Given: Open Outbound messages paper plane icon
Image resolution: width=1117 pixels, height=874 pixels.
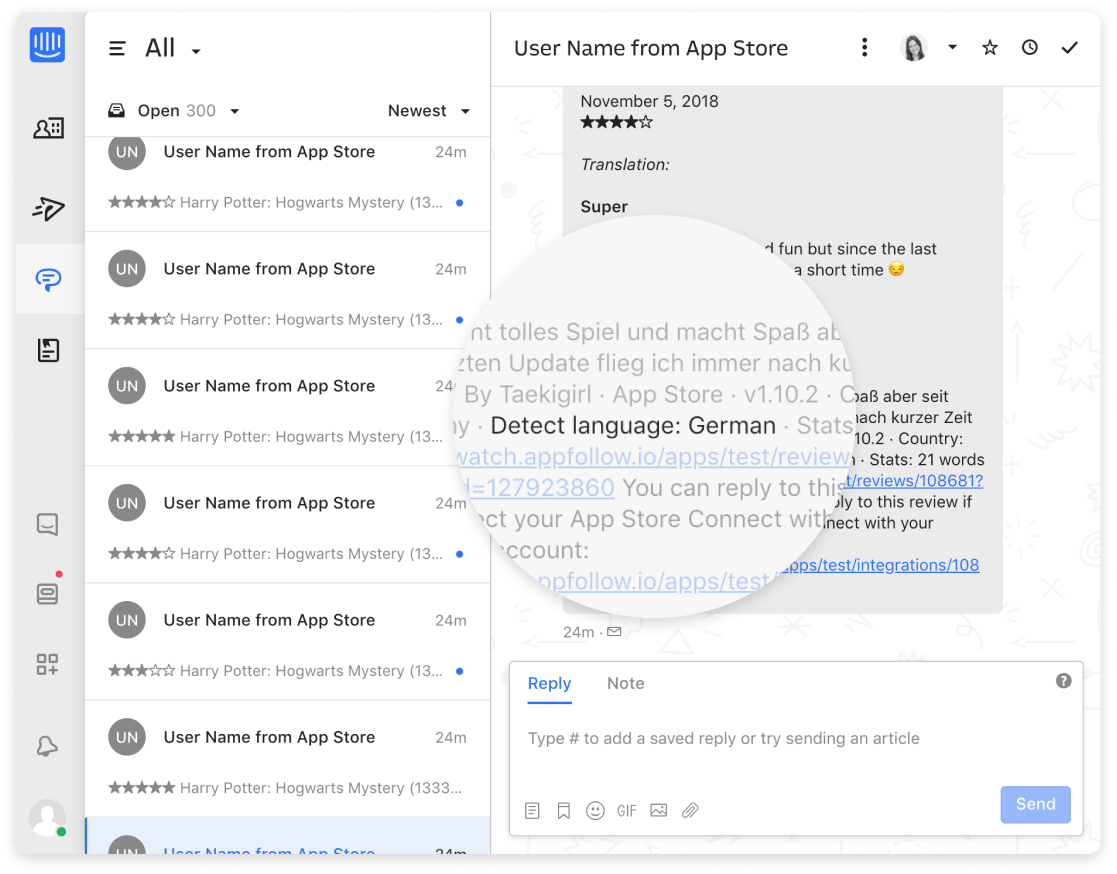Looking at the screenshot, I should pyautogui.click(x=48, y=208).
